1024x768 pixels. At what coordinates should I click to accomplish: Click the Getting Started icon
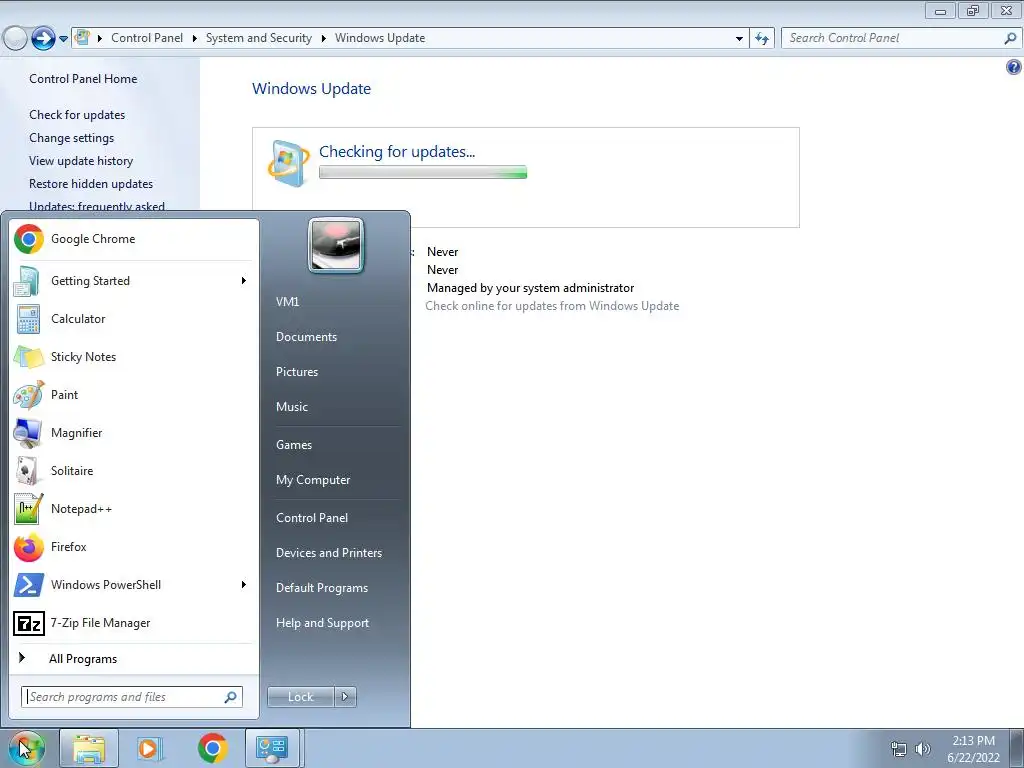pos(27,281)
